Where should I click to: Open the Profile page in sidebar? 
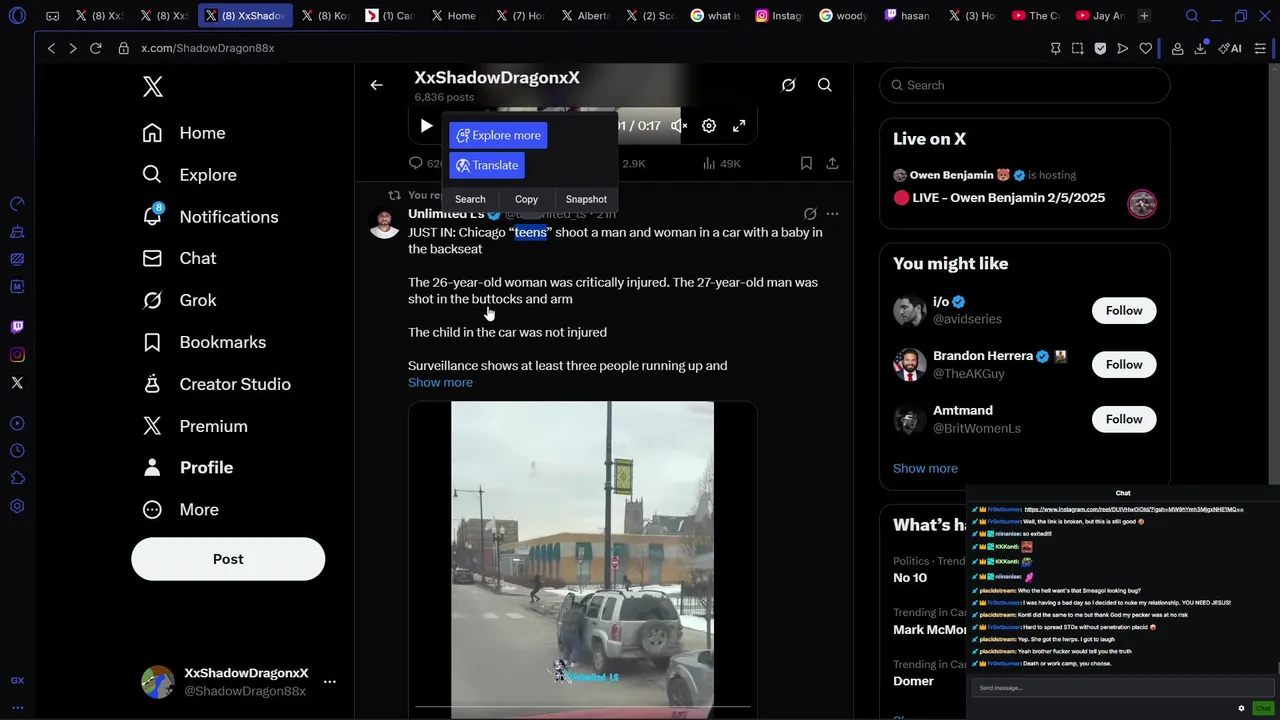(188, 468)
